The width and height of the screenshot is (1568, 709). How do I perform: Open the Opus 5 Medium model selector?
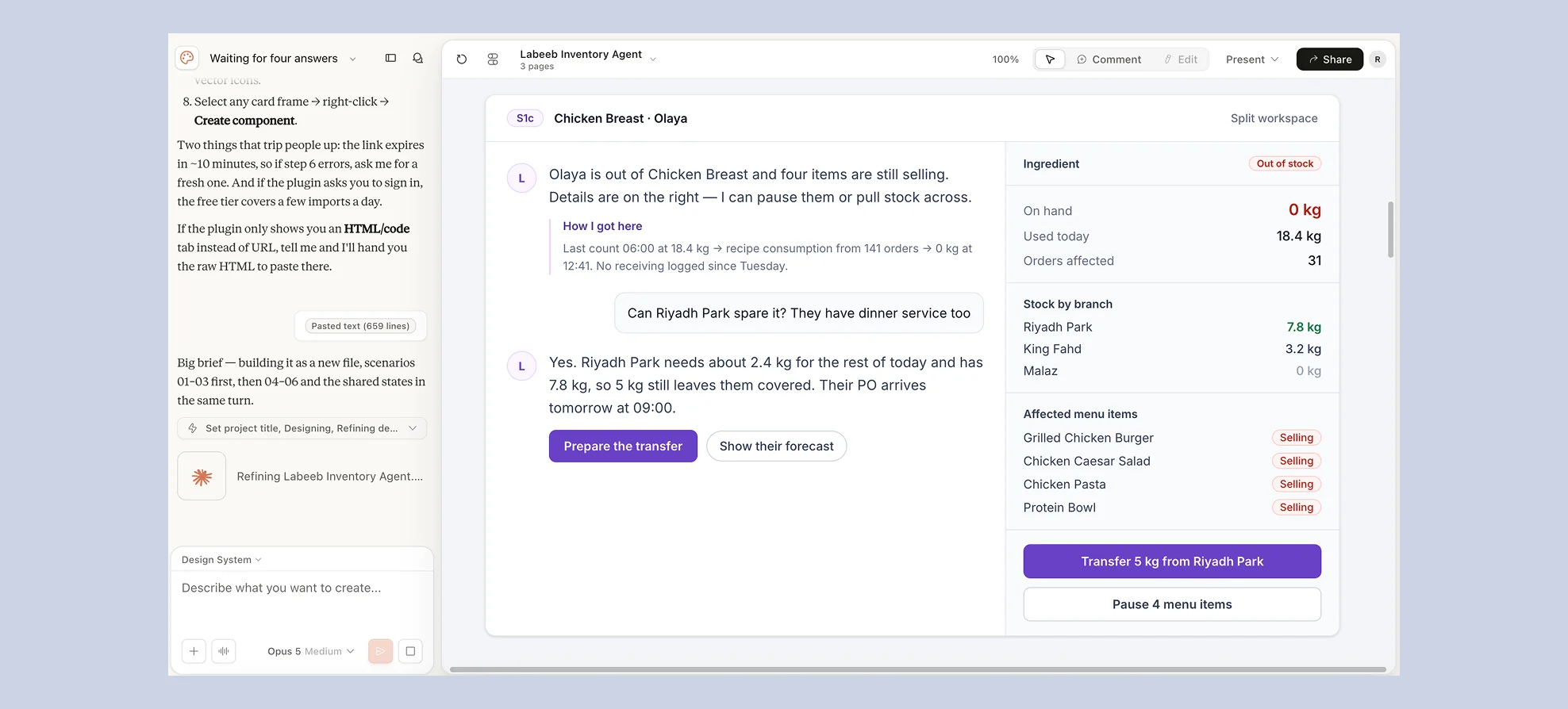coord(310,651)
